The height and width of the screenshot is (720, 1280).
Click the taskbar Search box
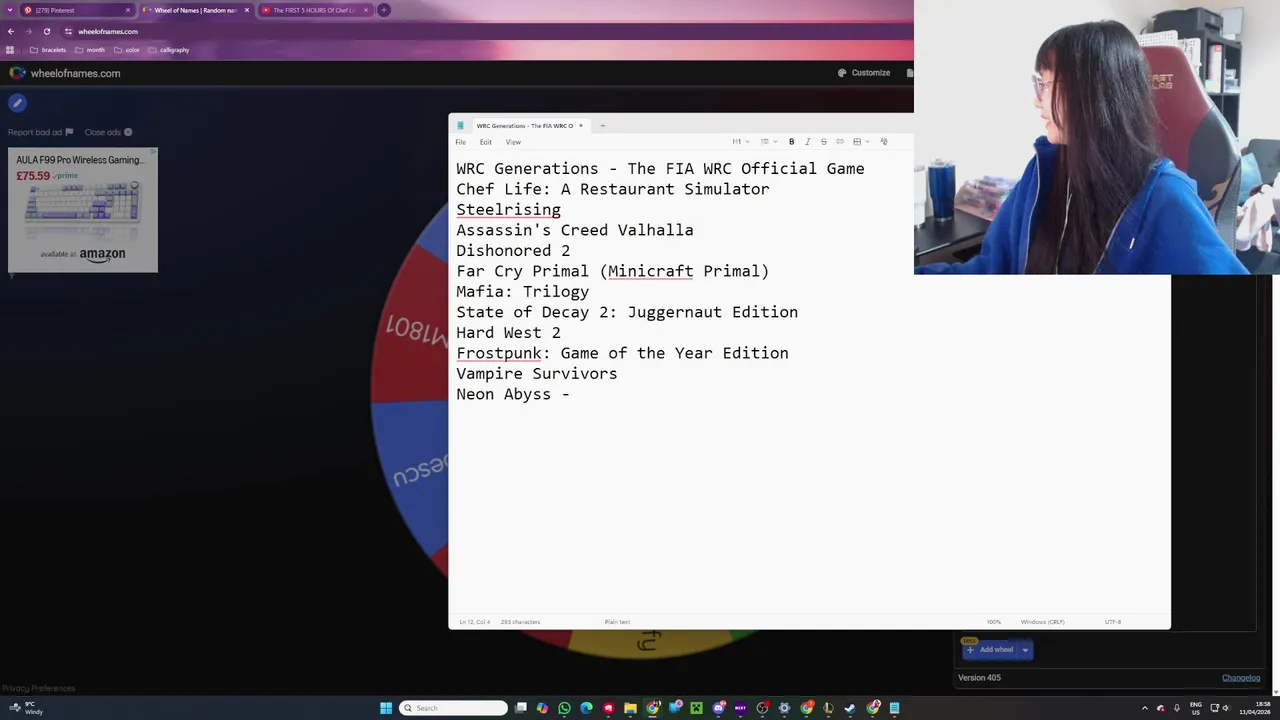(x=454, y=708)
